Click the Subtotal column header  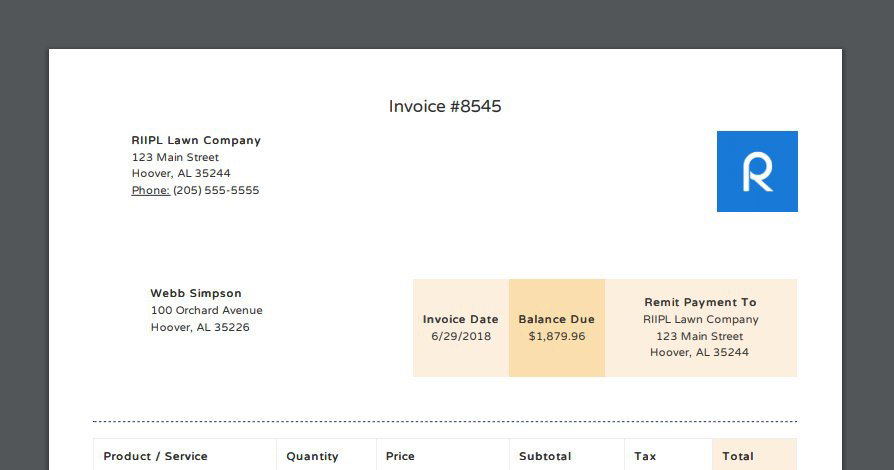pos(545,456)
